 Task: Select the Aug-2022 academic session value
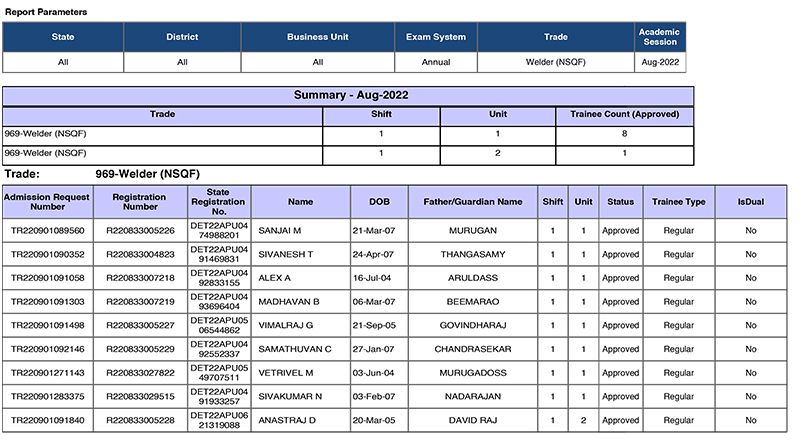pos(659,62)
